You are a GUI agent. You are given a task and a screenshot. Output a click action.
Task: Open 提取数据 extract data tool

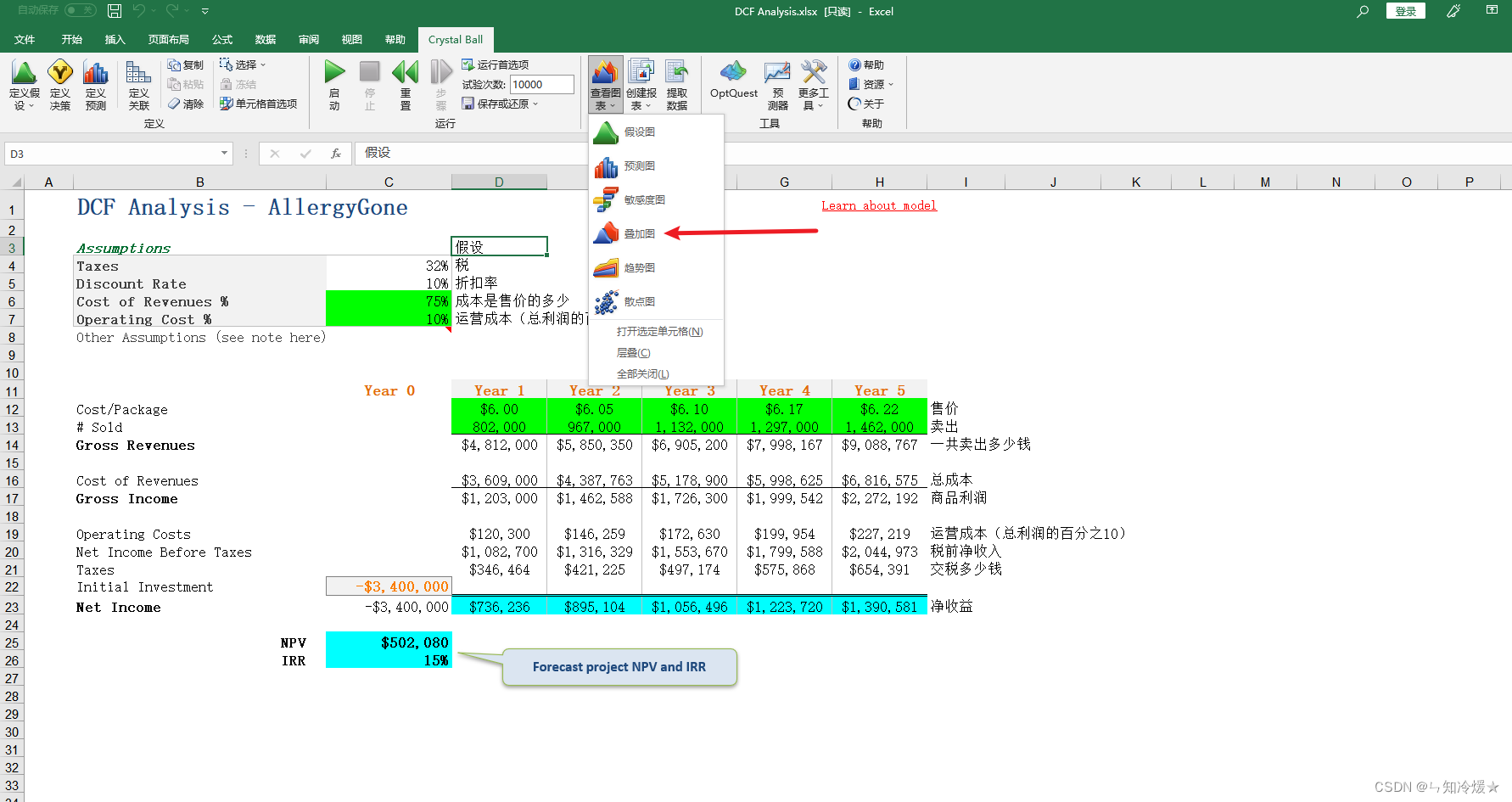point(676,85)
